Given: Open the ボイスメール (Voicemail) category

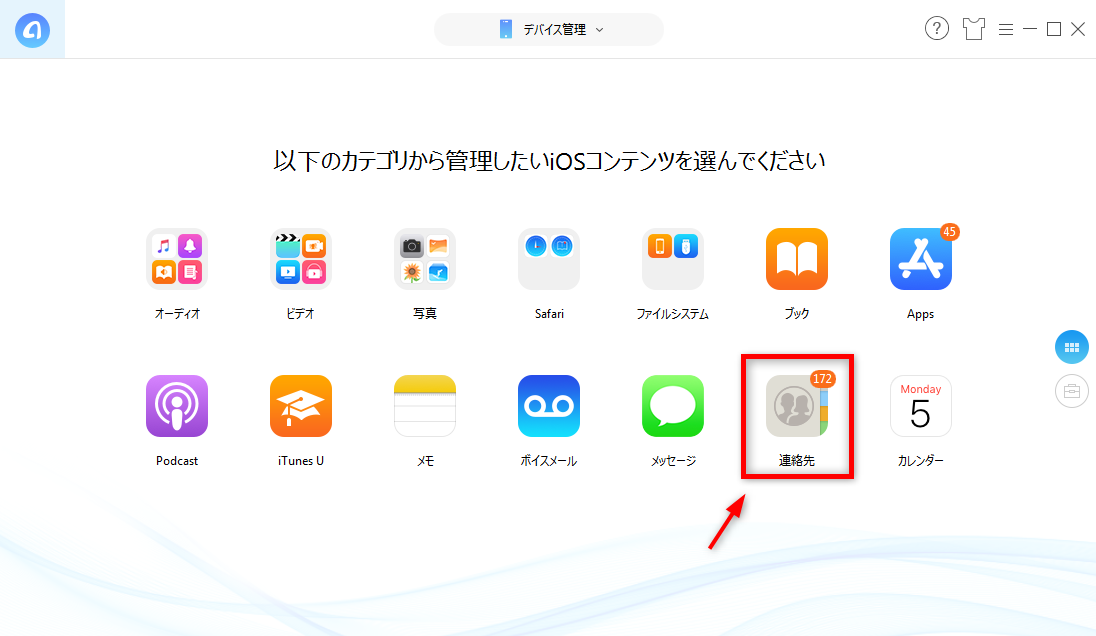Looking at the screenshot, I should (x=549, y=406).
